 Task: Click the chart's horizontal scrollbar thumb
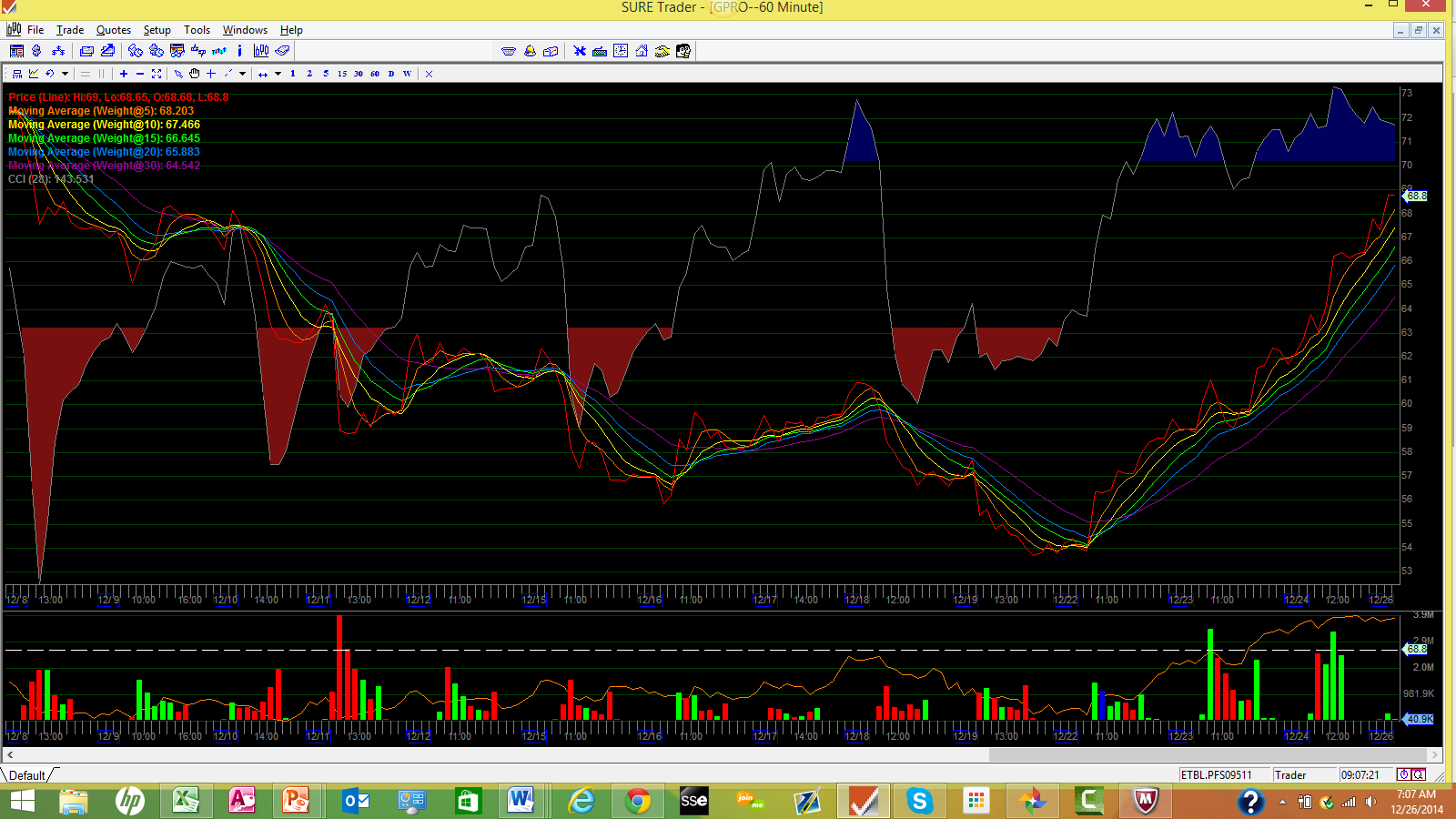click(1208, 754)
